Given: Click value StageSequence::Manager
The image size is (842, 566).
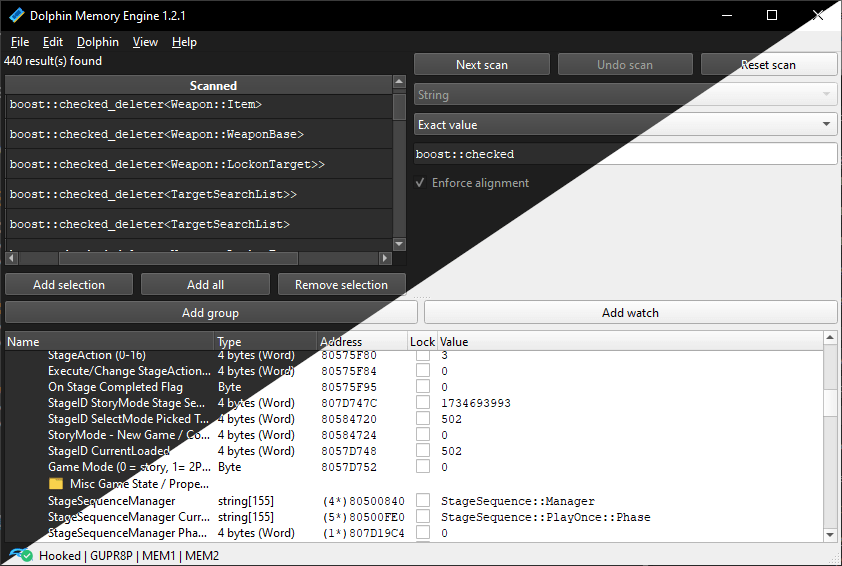Looking at the screenshot, I should (518, 500).
